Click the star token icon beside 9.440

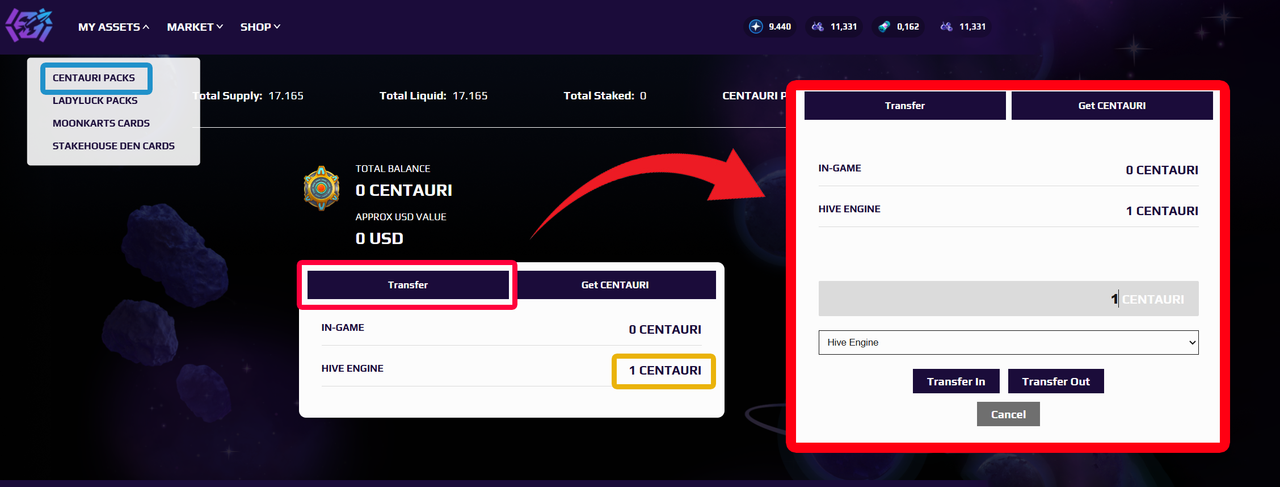click(756, 27)
